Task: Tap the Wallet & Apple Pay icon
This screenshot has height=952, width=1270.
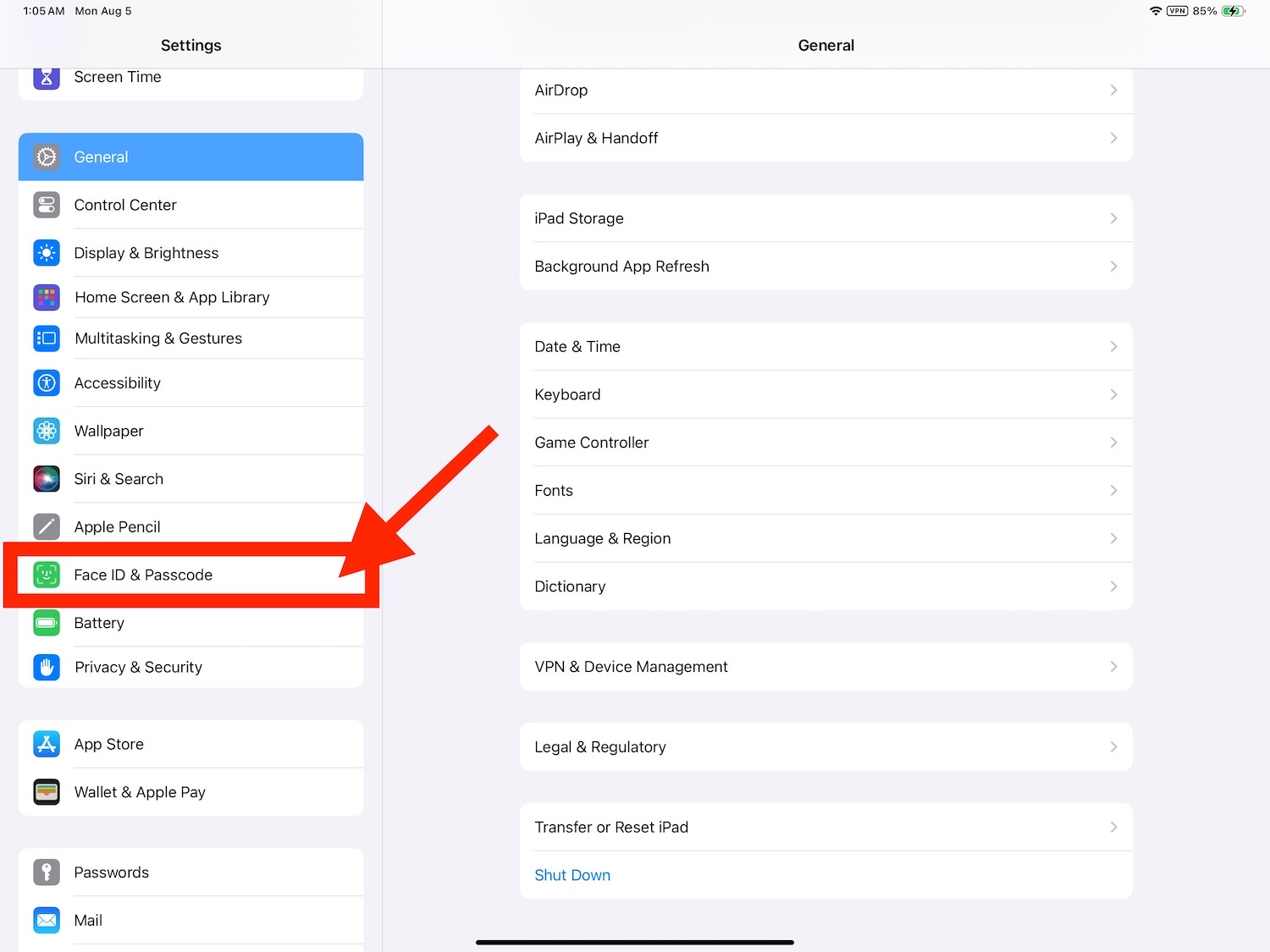Action: coord(47,792)
